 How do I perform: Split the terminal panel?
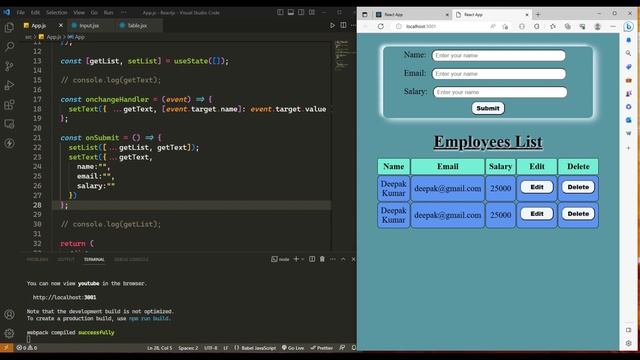[312, 259]
